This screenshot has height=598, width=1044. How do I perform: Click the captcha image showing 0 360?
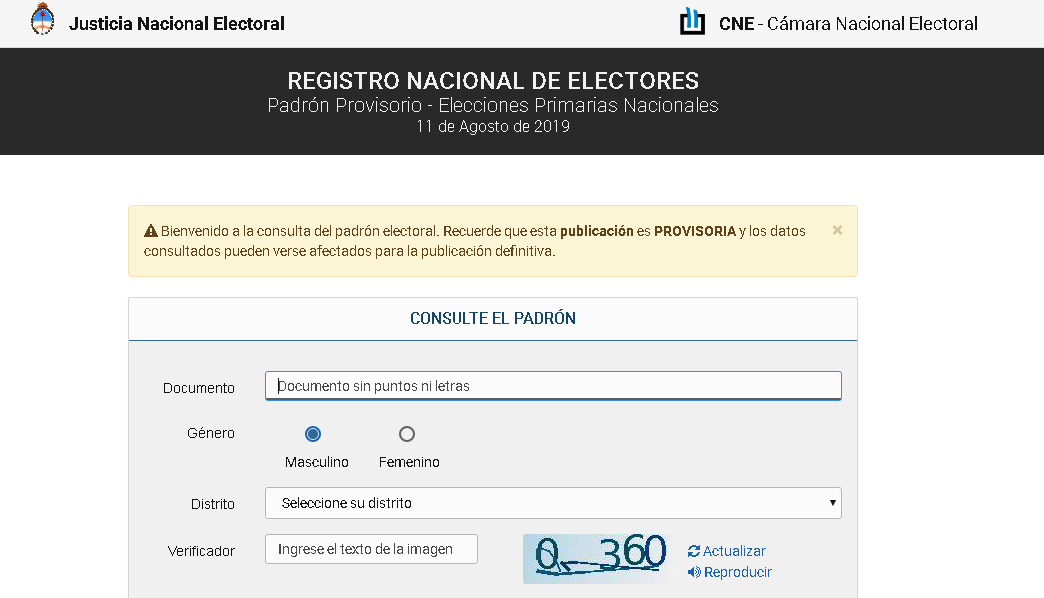coord(597,559)
